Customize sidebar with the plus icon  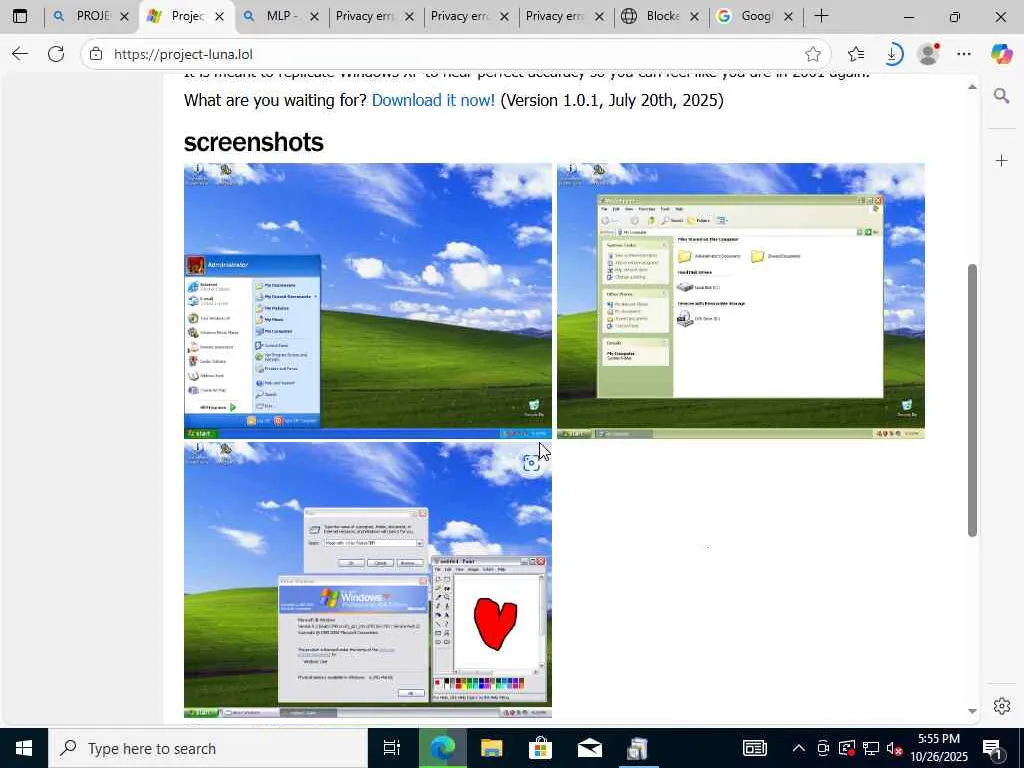point(1002,161)
